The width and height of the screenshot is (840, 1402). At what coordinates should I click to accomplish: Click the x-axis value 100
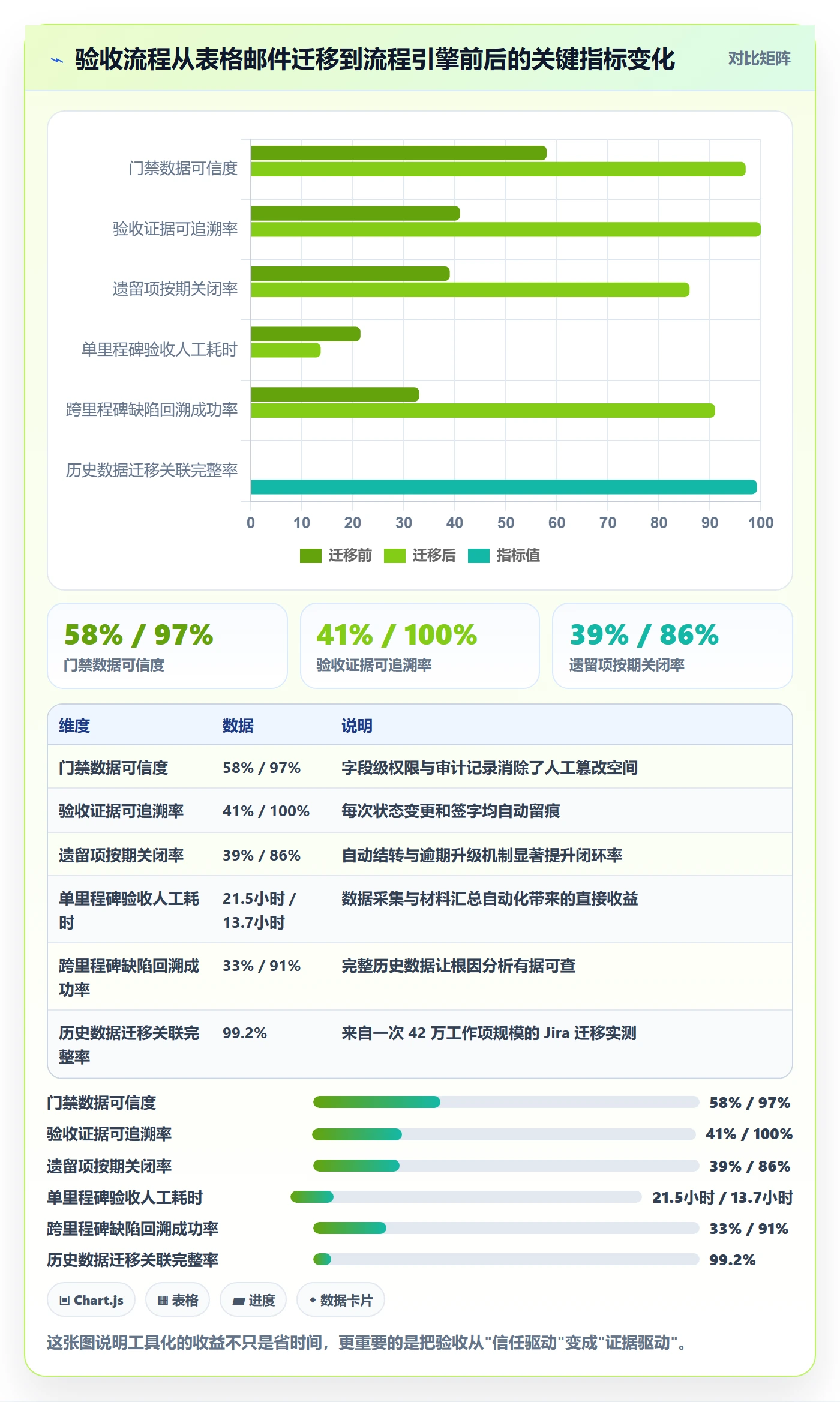click(x=761, y=523)
